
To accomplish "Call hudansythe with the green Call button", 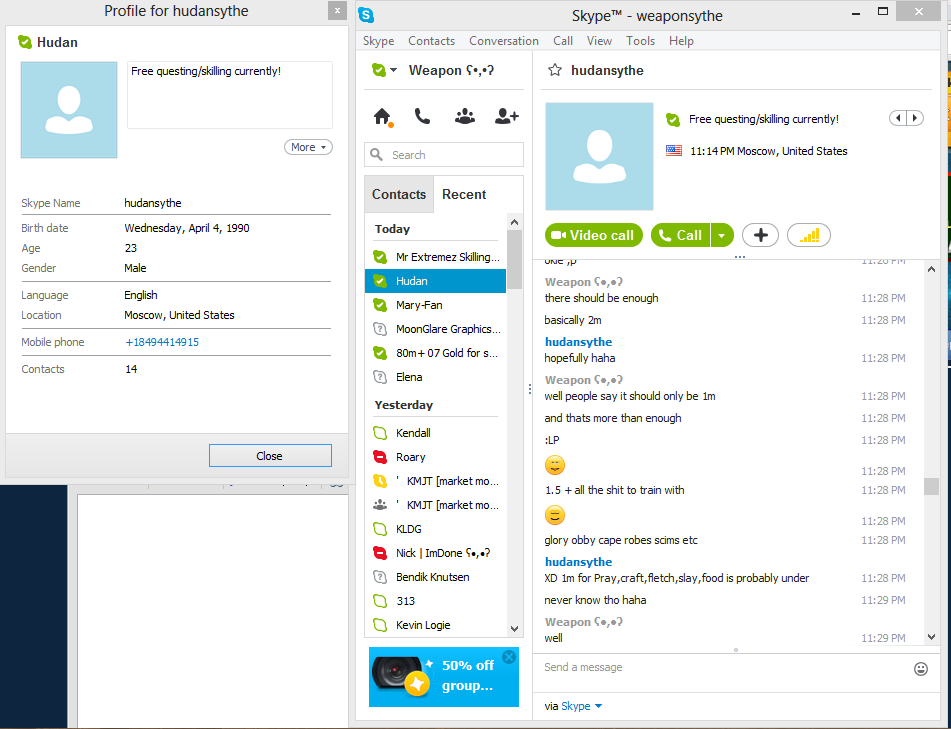I will coord(681,235).
